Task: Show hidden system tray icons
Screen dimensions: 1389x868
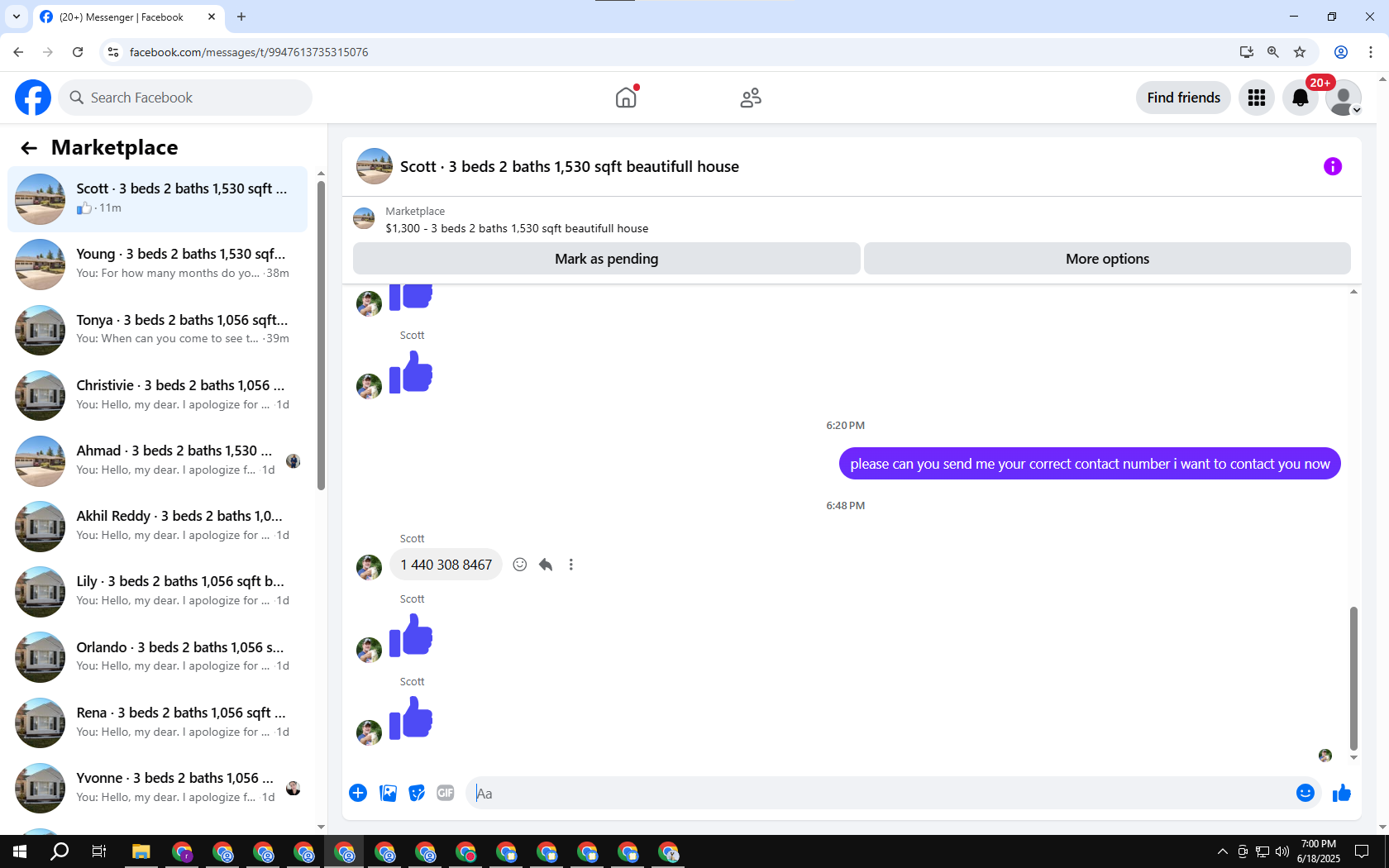Action: click(x=1222, y=851)
